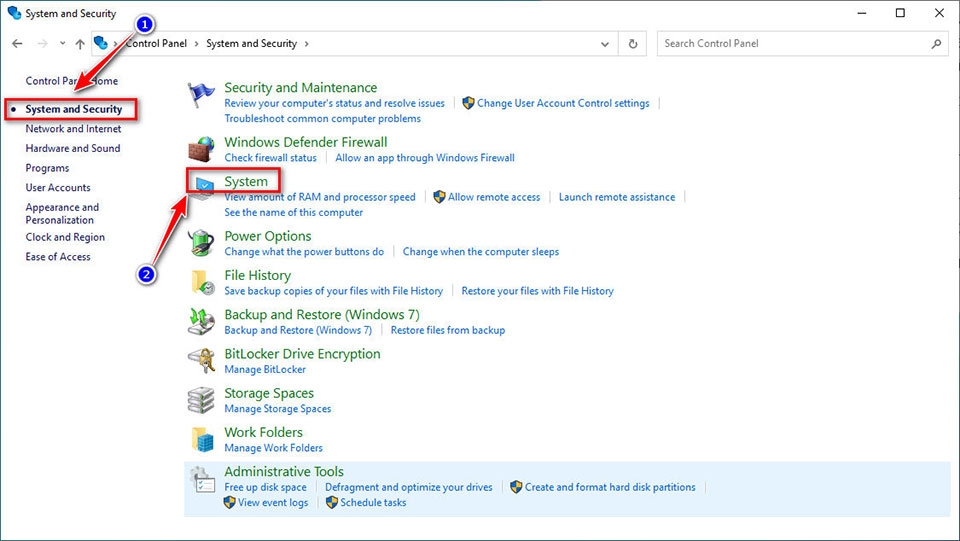Open User Accounts category
The image size is (960, 541).
coord(58,187)
